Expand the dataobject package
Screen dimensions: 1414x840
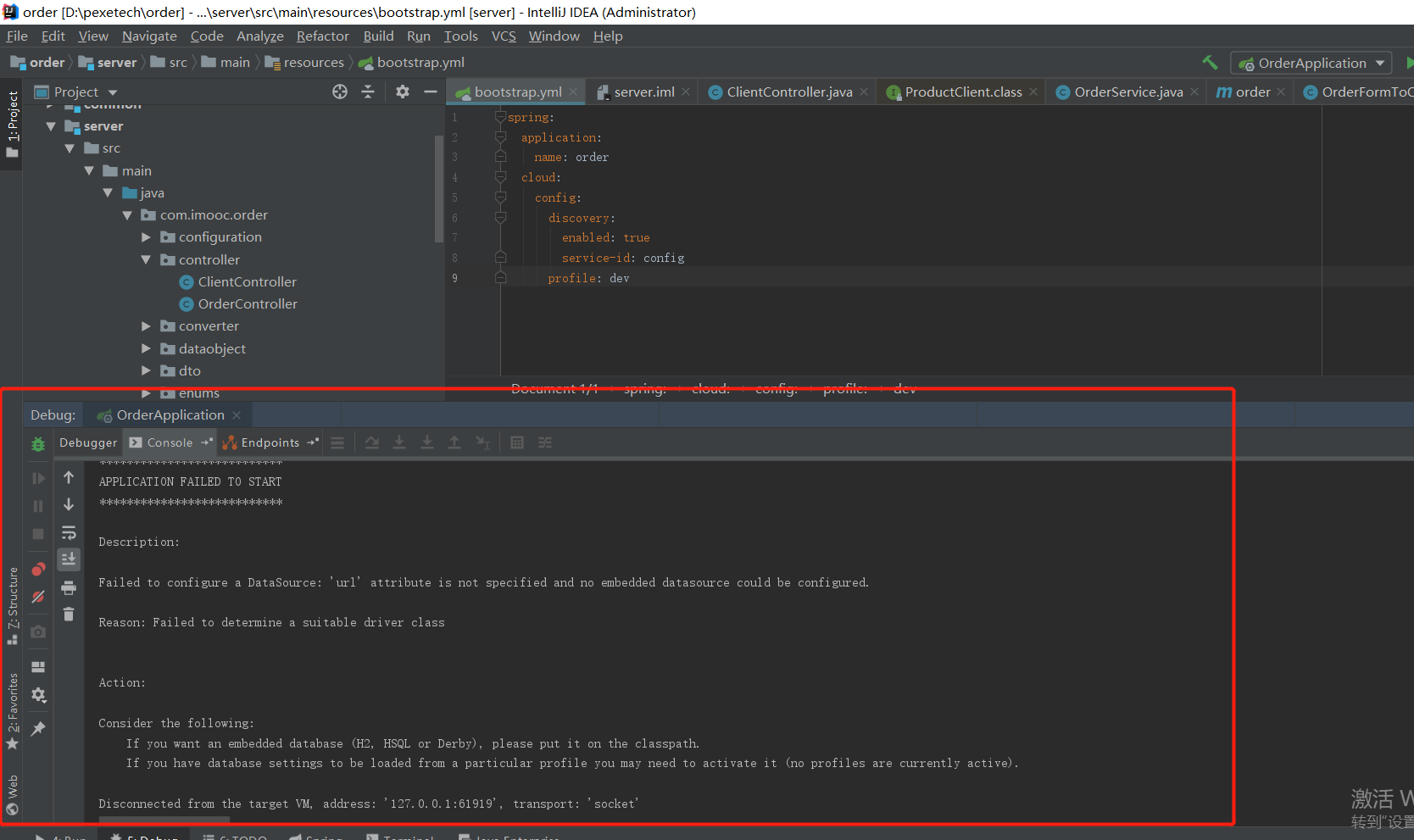click(x=146, y=348)
